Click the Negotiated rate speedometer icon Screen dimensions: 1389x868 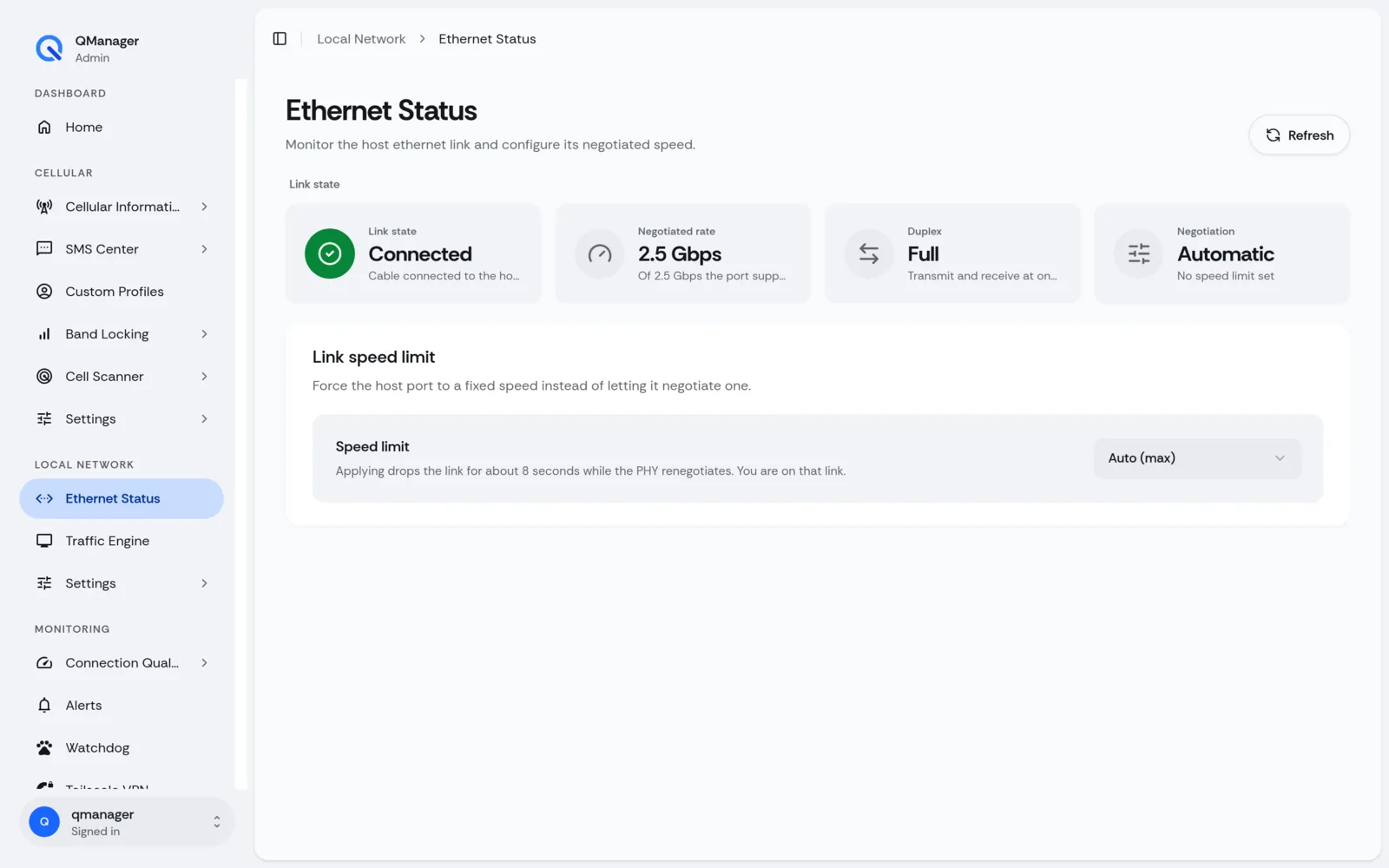point(600,253)
